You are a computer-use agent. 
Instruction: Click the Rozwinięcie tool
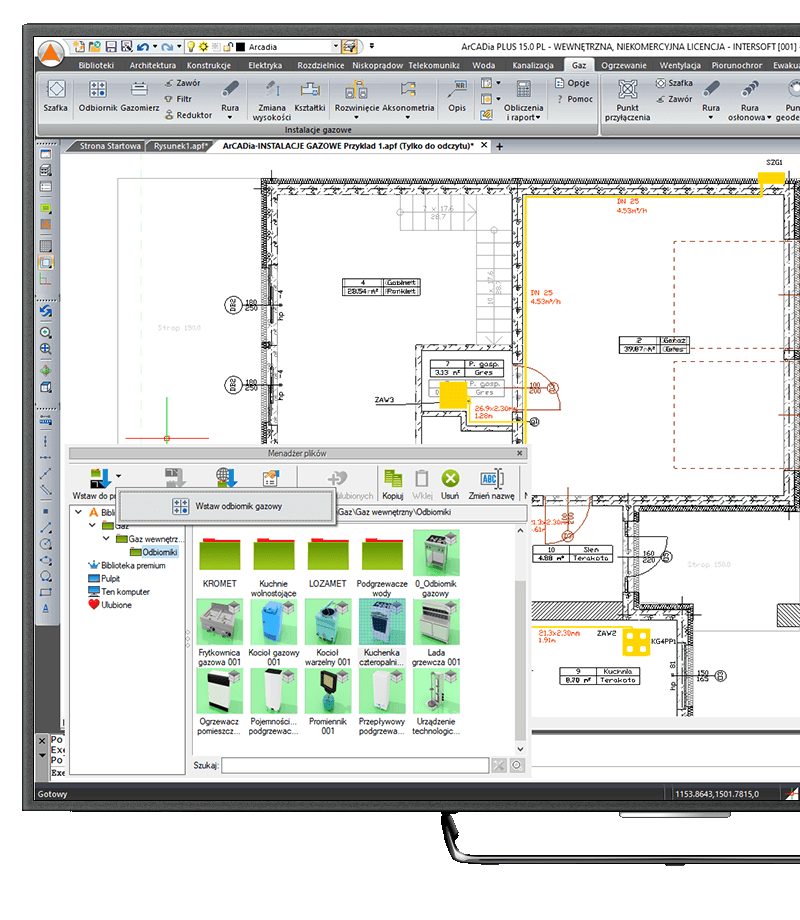click(357, 96)
